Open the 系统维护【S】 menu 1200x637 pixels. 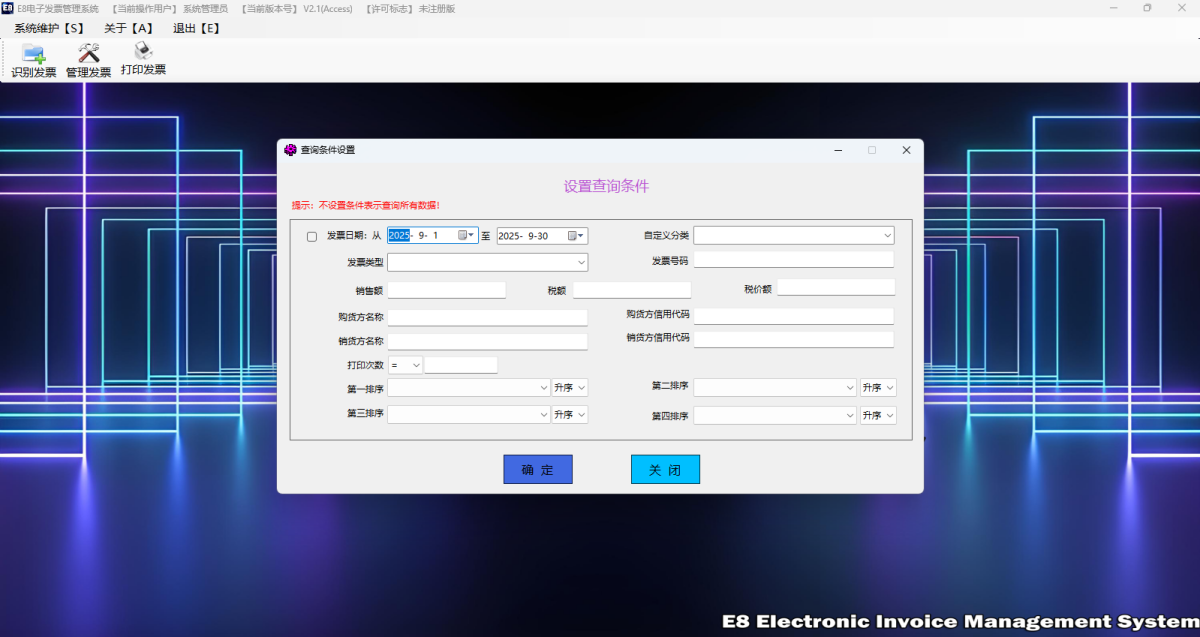pyautogui.click(x=49, y=29)
